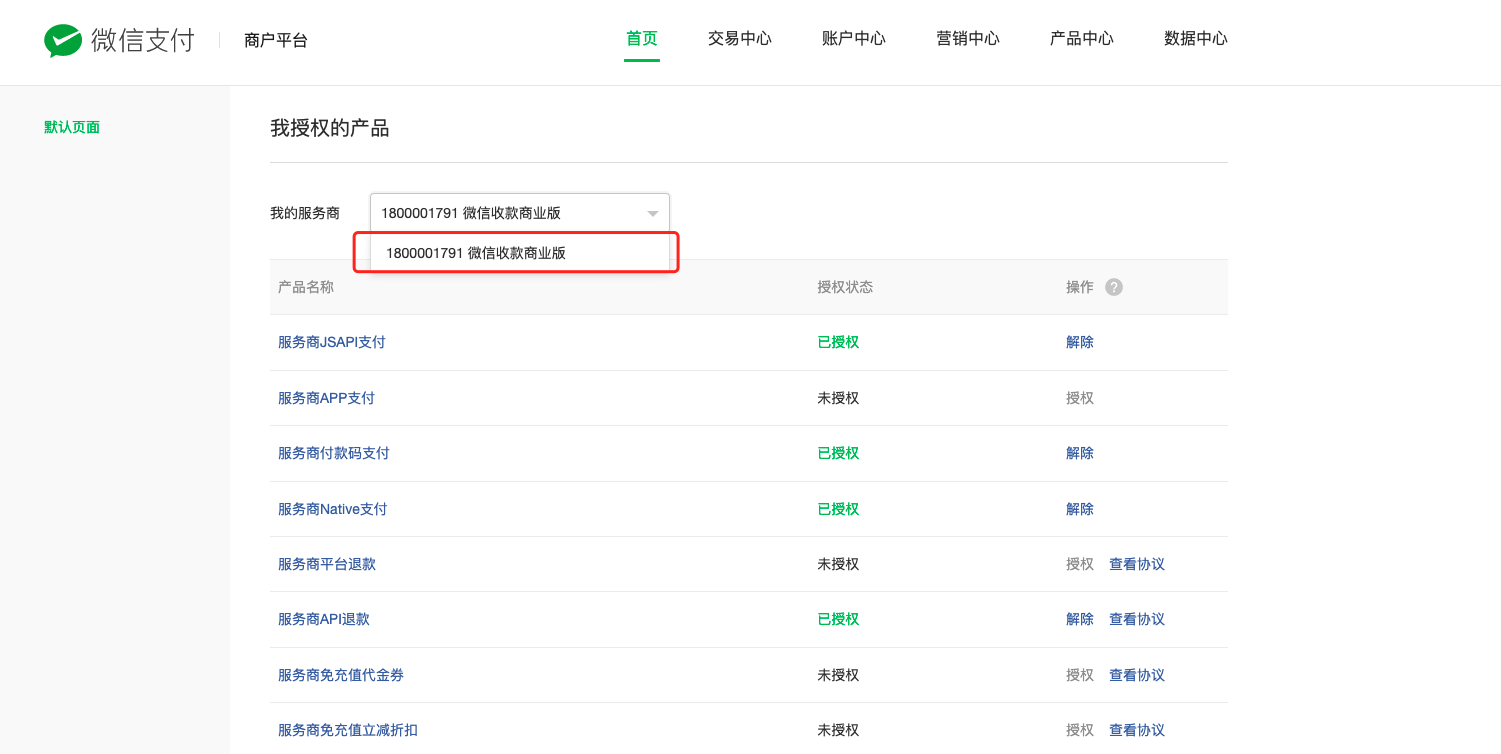The image size is (1501, 754).
Task: Open the 我的服务商 dropdown box
Action: point(520,213)
